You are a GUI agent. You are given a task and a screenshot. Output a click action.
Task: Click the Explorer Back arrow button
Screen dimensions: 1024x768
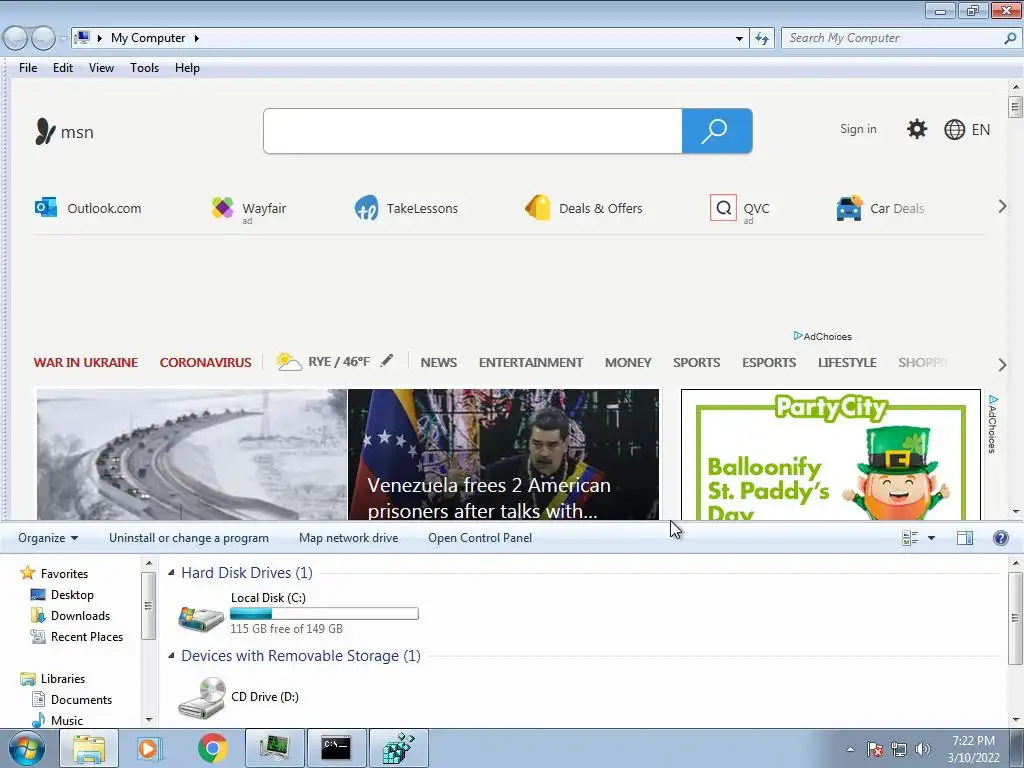16,38
